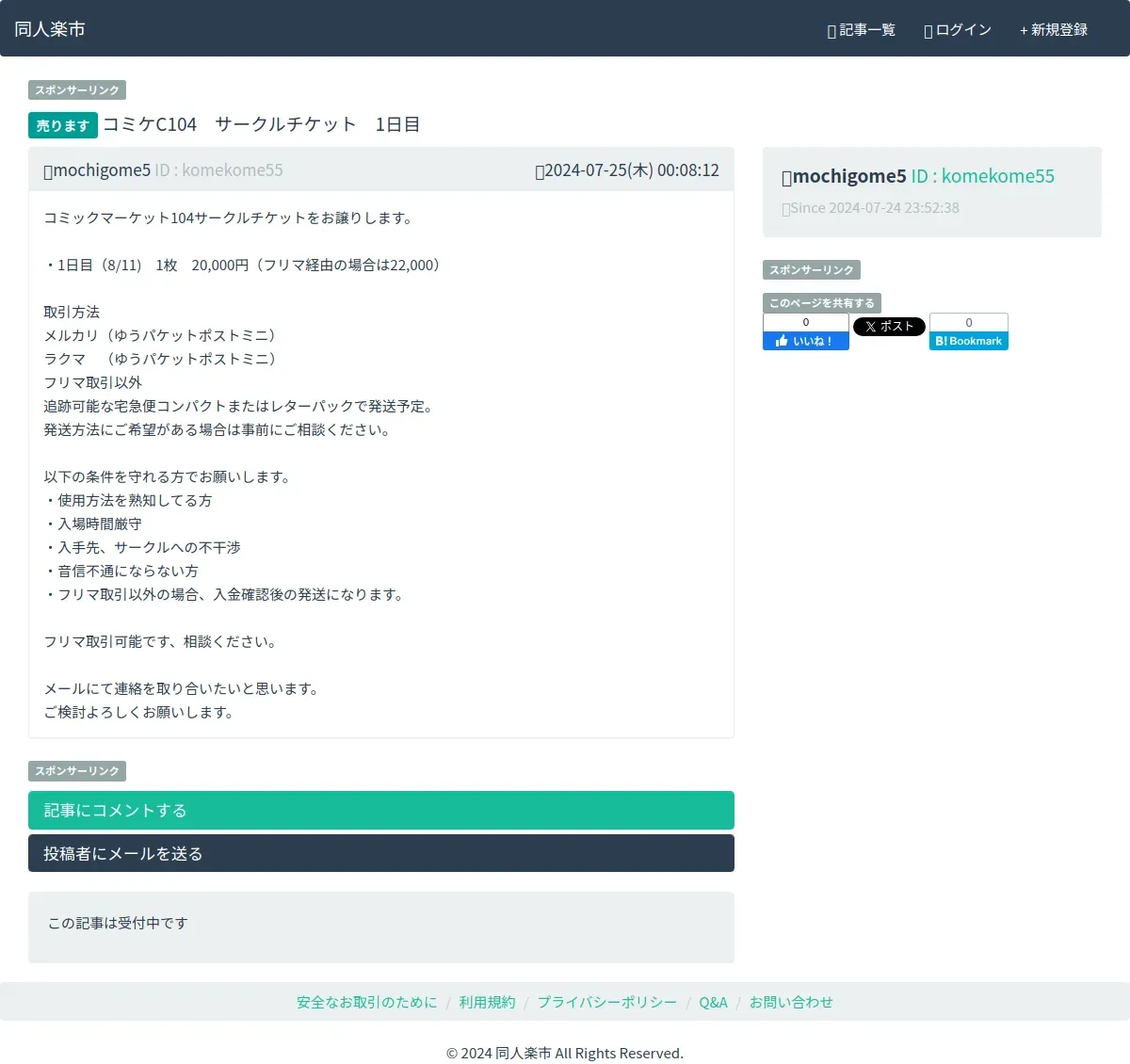Screen dimensions: 1130x1064
Task: Go to ログイン in the navbar
Action: point(958,30)
